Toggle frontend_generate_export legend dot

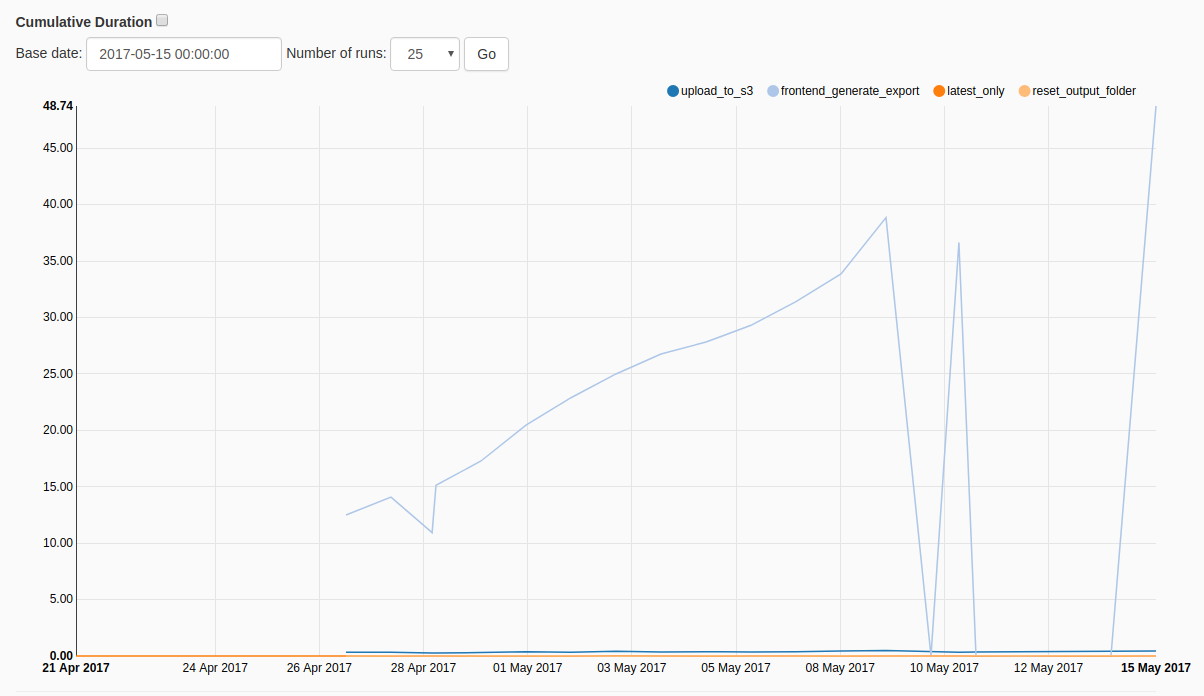(773, 91)
